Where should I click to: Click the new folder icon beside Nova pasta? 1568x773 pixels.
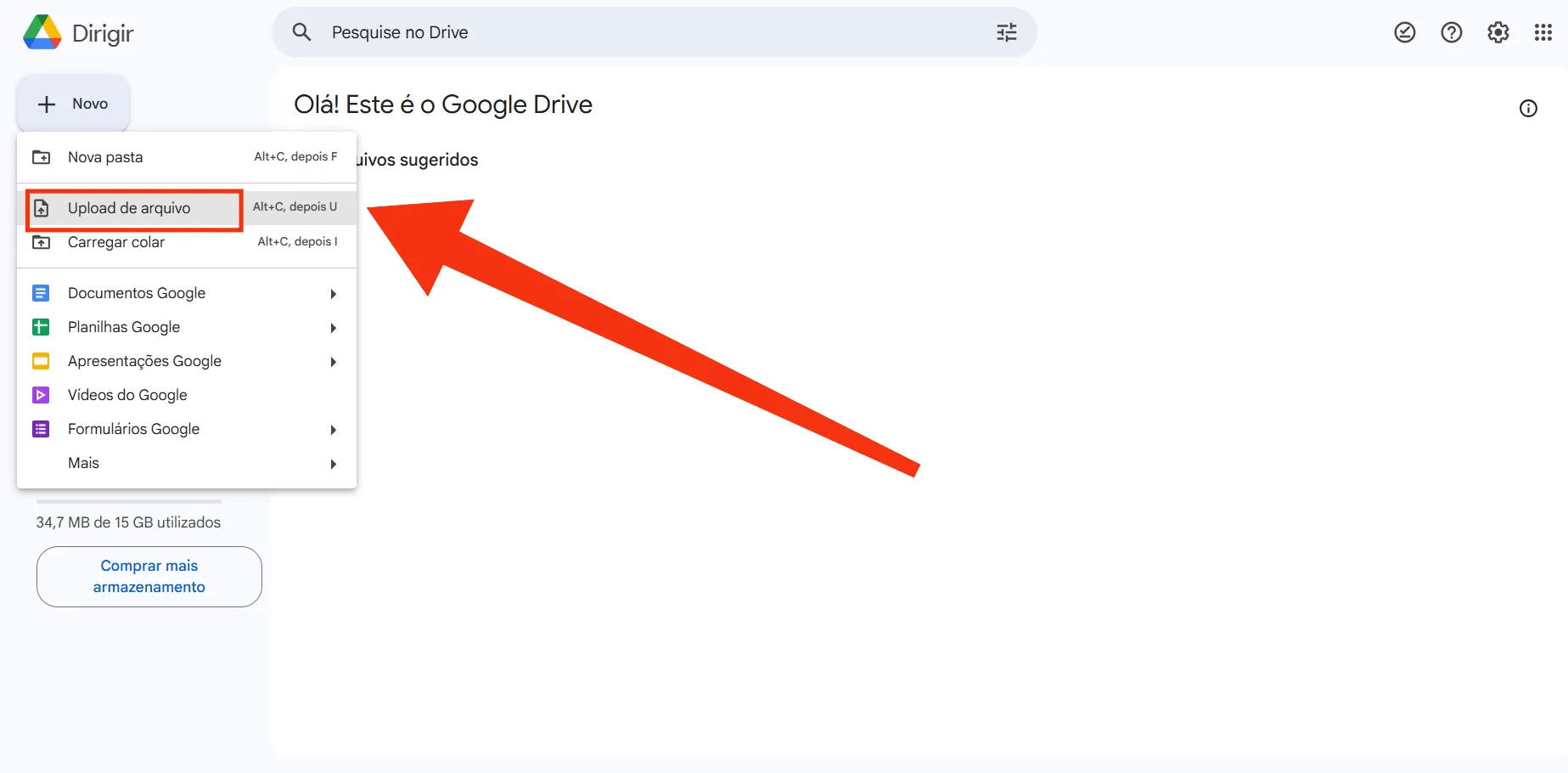(41, 156)
